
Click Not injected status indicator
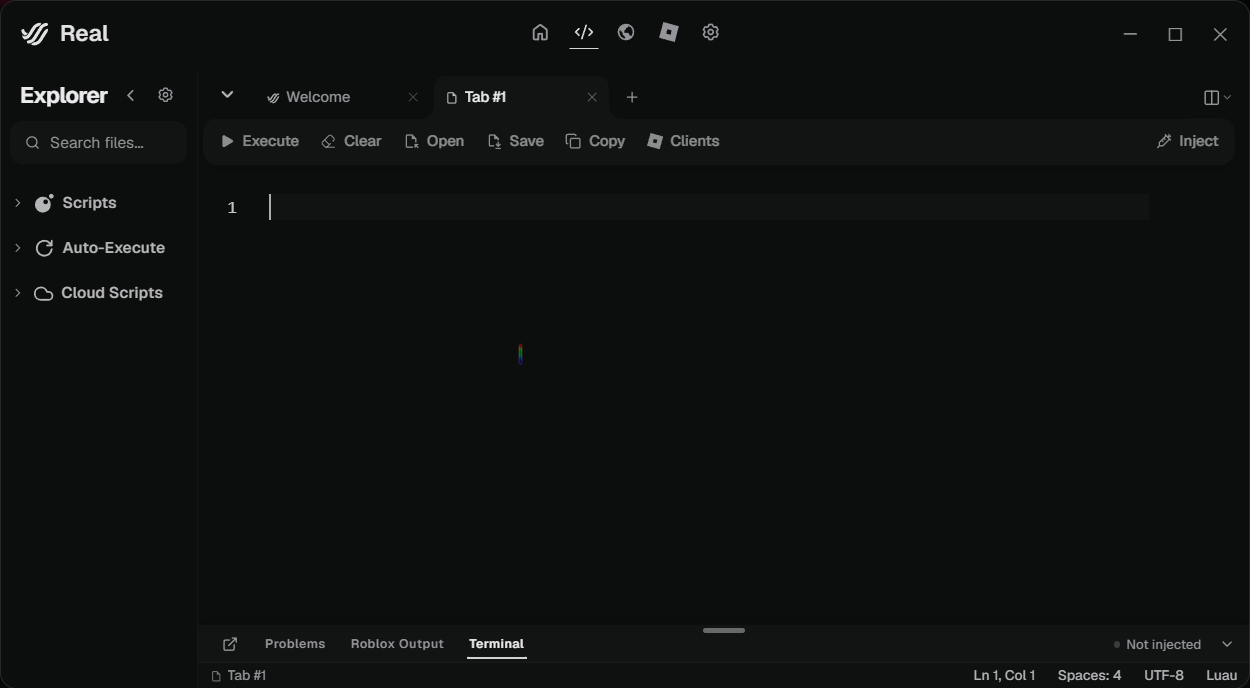click(1157, 645)
